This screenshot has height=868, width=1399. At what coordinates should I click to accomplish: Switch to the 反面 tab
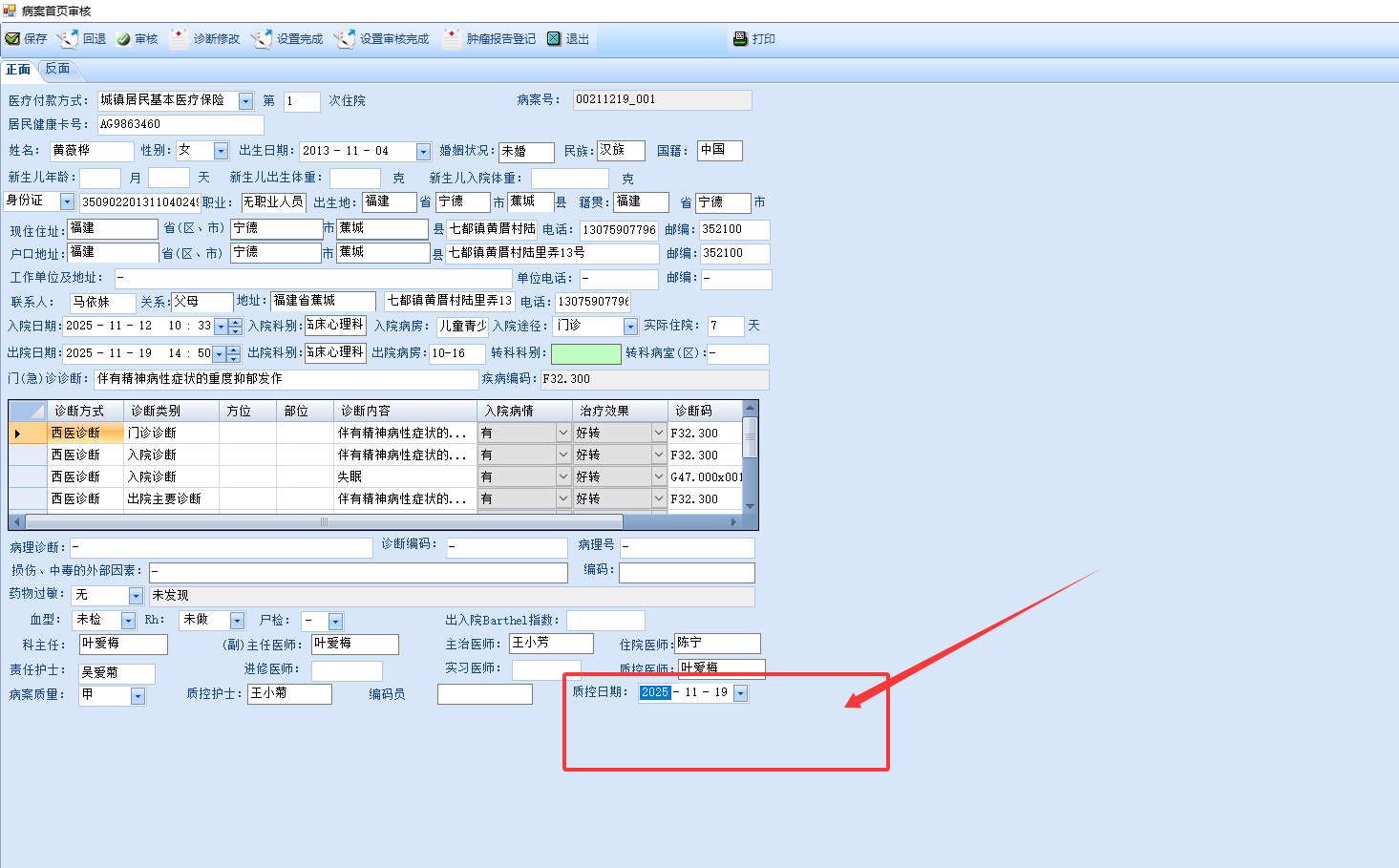click(58, 69)
